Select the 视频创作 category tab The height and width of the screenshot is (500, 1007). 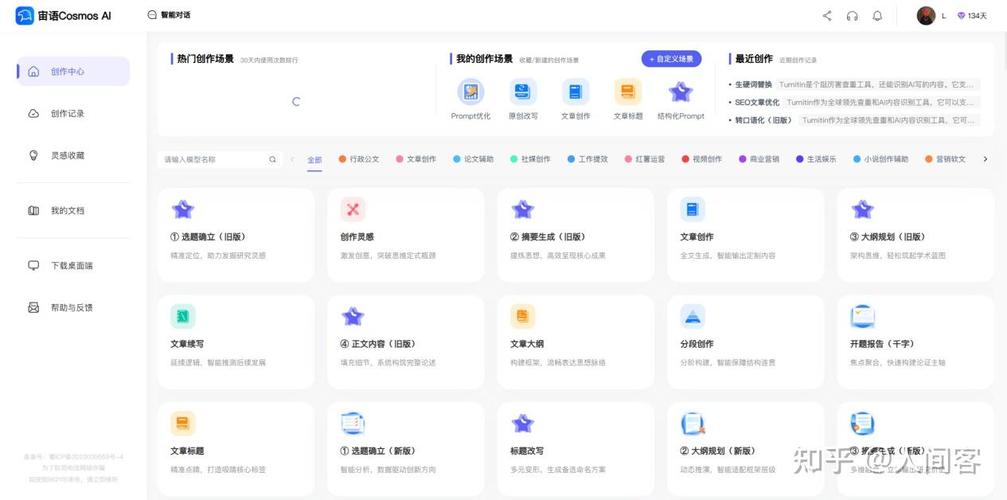(x=702, y=159)
